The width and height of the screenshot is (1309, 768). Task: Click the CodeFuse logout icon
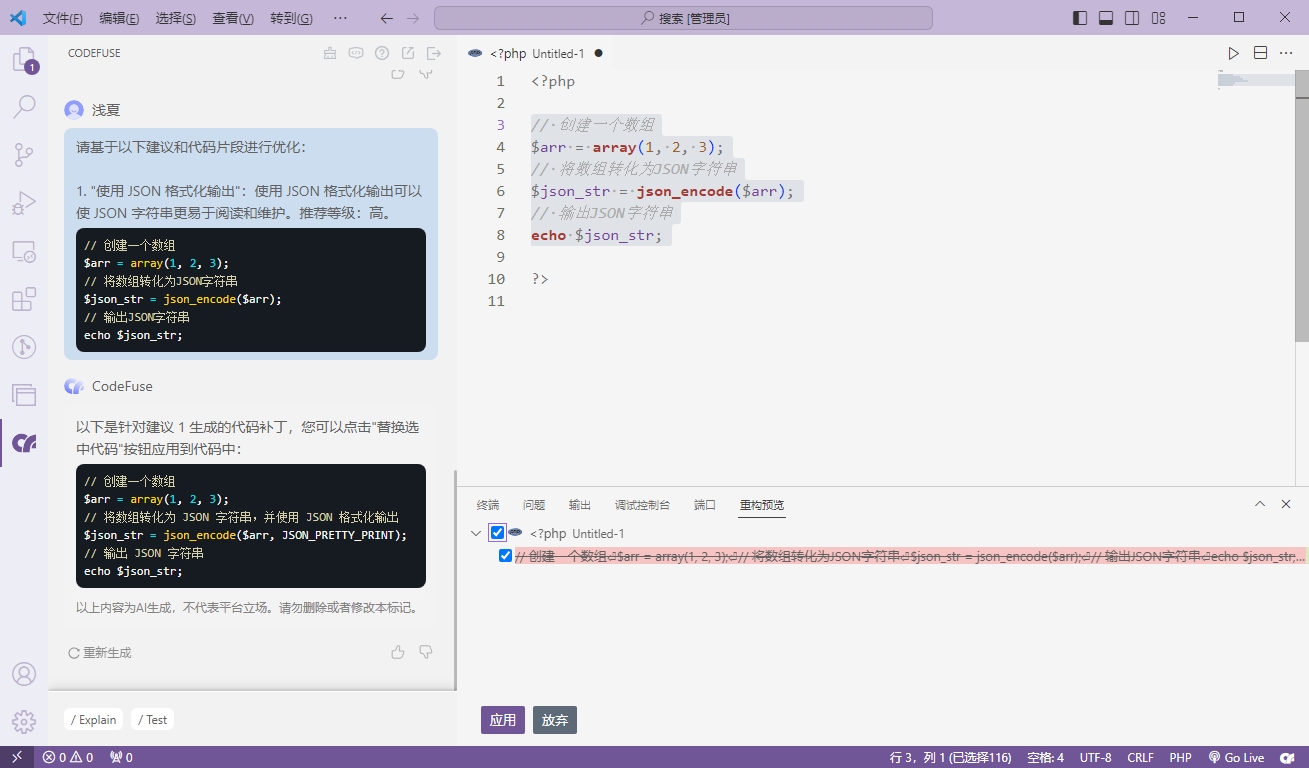click(434, 53)
